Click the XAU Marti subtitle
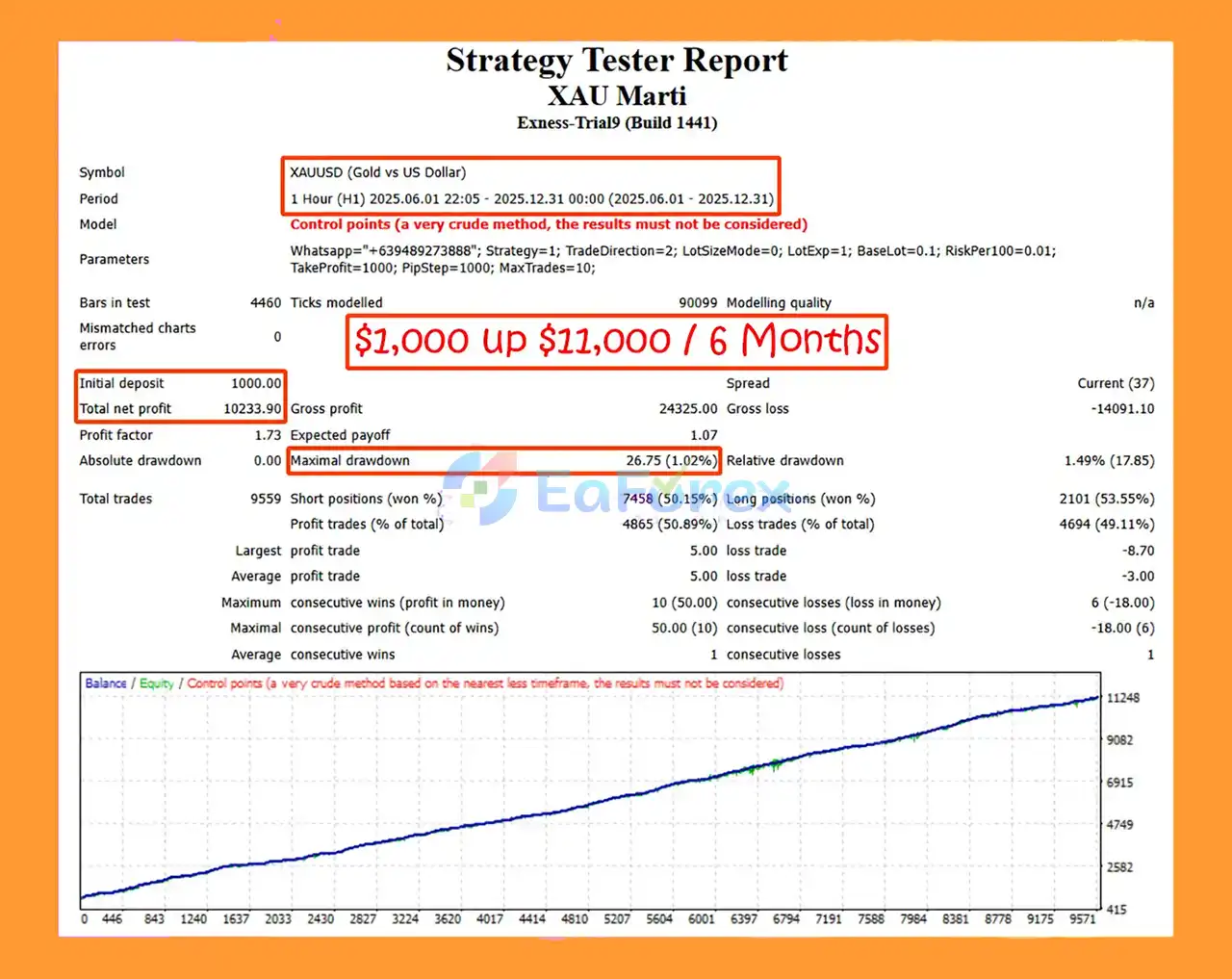Screen dimensions: 1232x979 [616, 96]
